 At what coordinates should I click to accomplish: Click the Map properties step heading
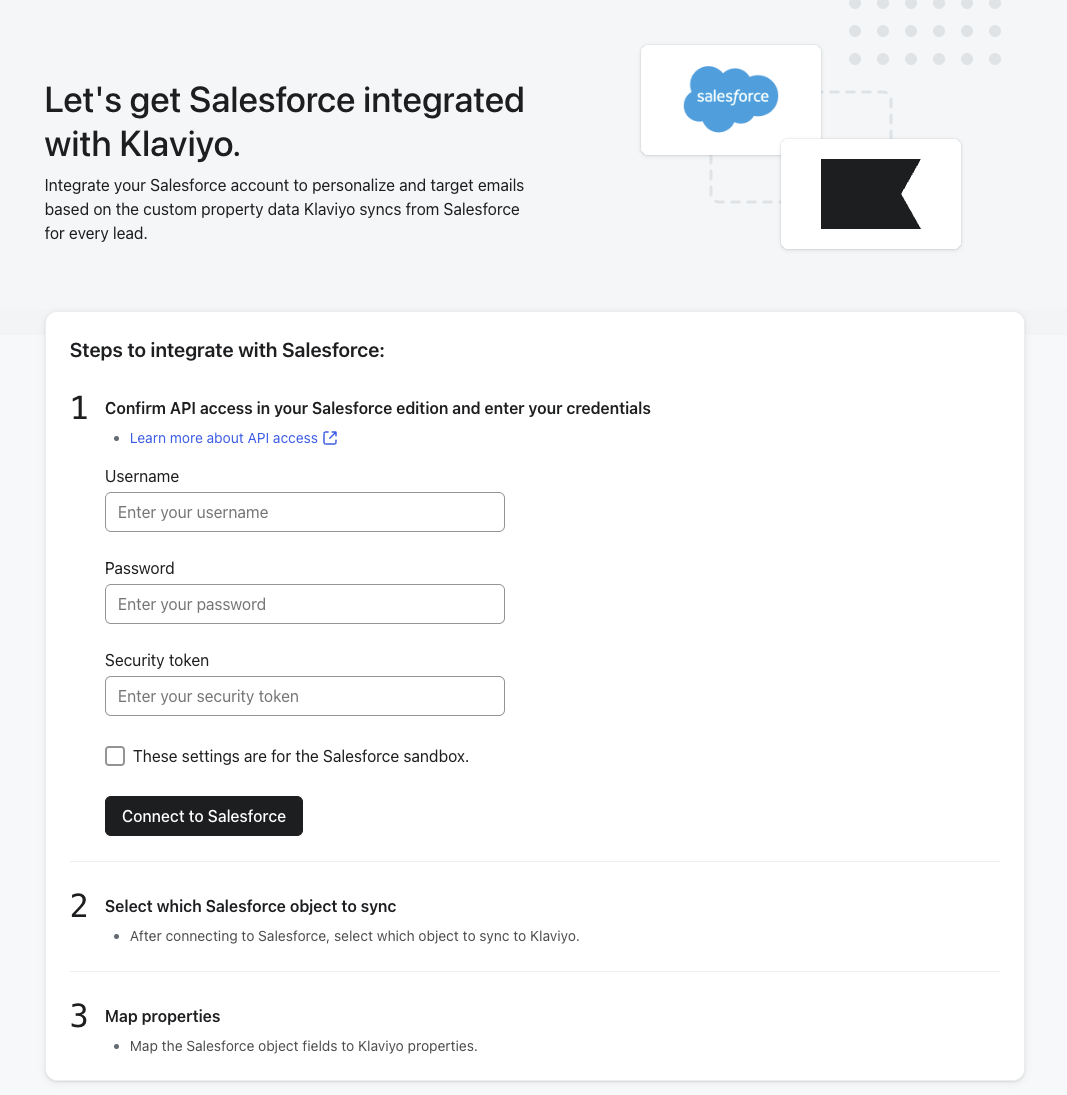[x=163, y=1016]
